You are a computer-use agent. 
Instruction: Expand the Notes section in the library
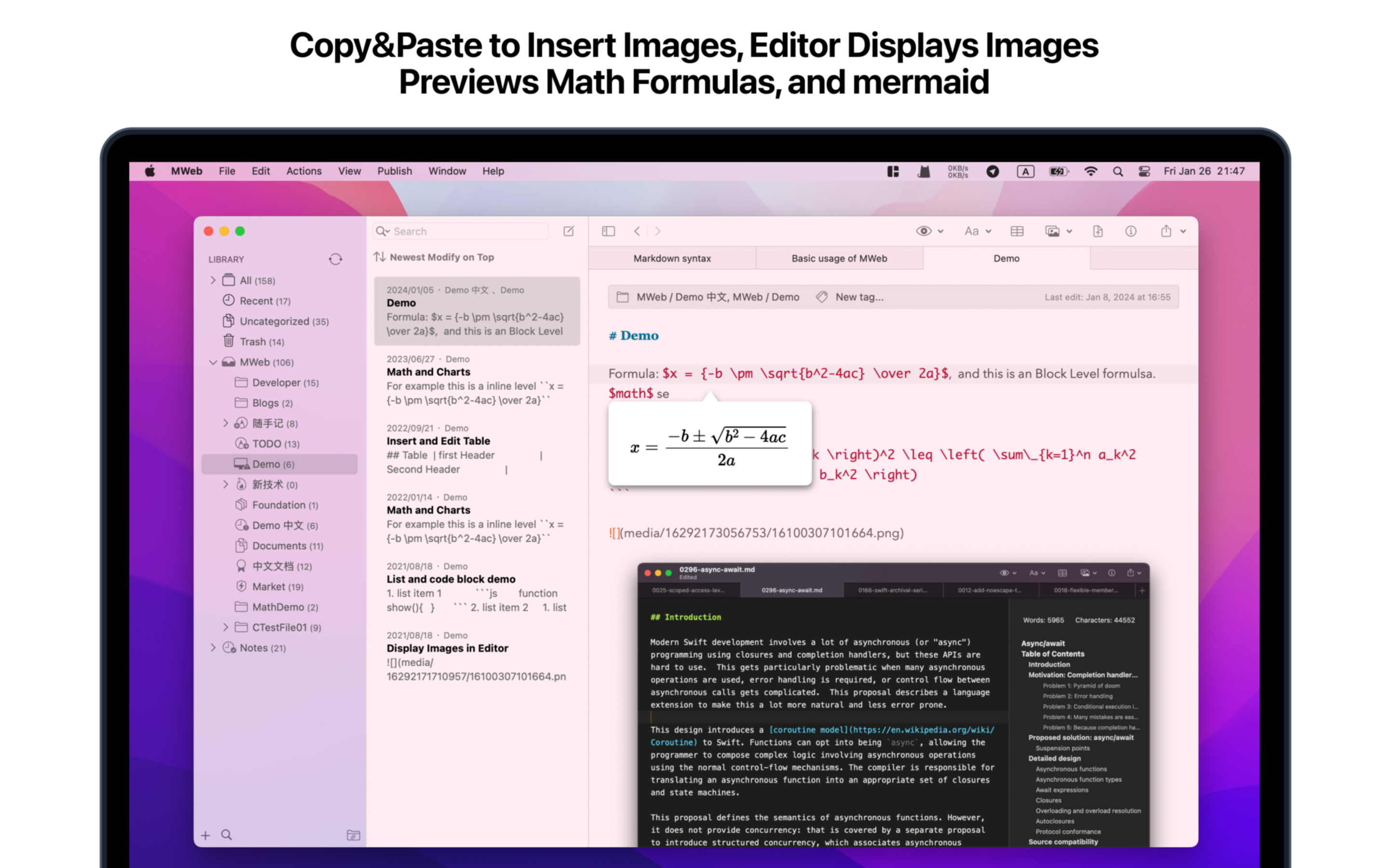[x=213, y=648]
